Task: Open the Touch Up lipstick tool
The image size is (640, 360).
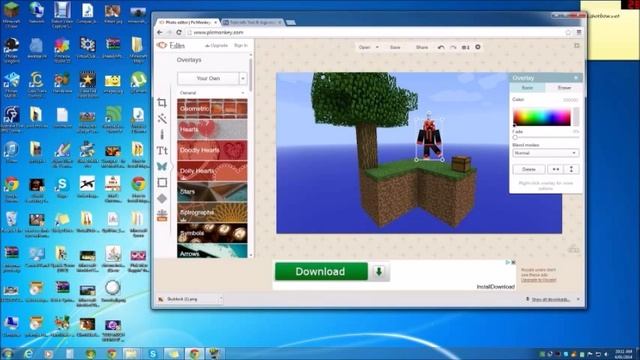Action: [162, 134]
